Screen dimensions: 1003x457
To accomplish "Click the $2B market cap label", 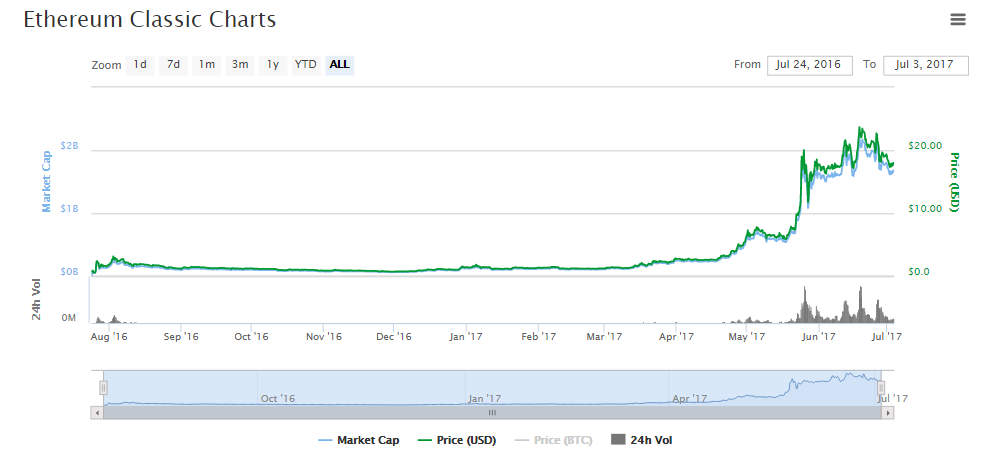I will (69, 146).
